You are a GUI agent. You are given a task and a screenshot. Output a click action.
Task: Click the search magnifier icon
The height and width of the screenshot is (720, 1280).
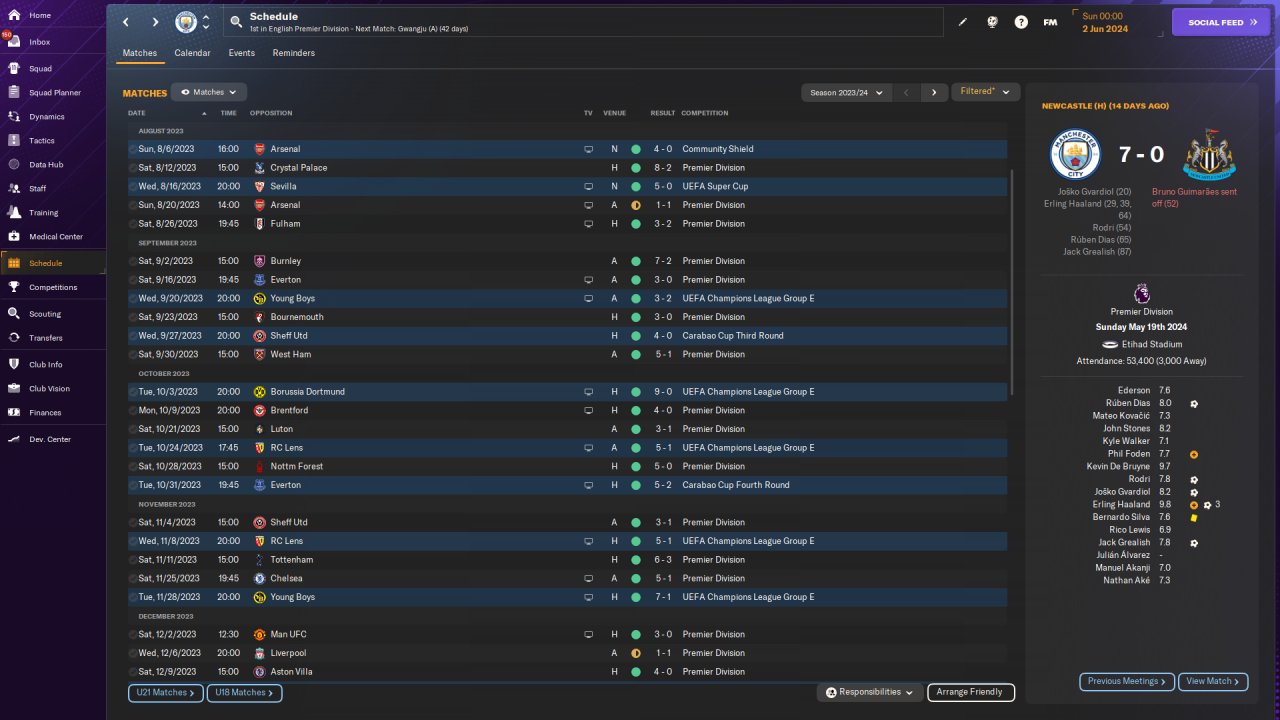point(235,22)
